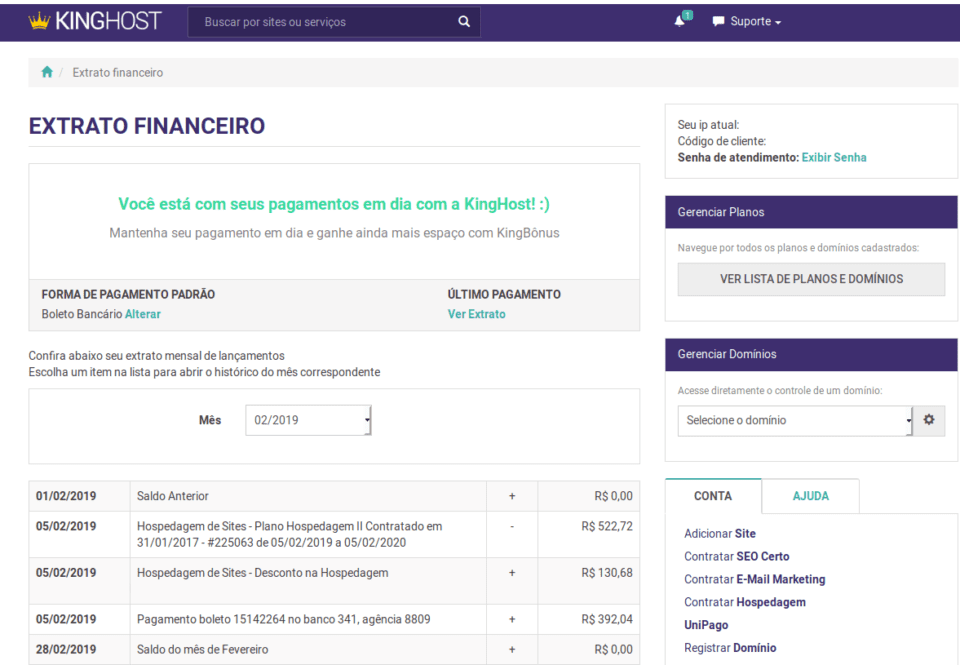Click the Contratar SEO Certo link
The height and width of the screenshot is (665, 960).
[737, 556]
